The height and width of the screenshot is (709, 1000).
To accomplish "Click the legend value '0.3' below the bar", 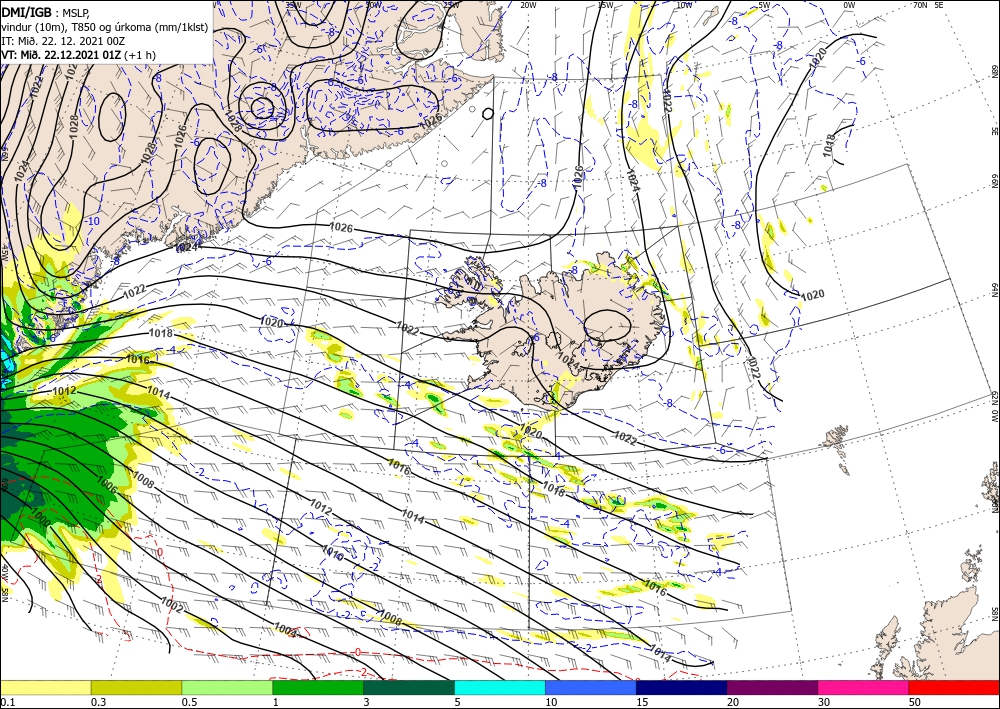I will [x=98, y=702].
